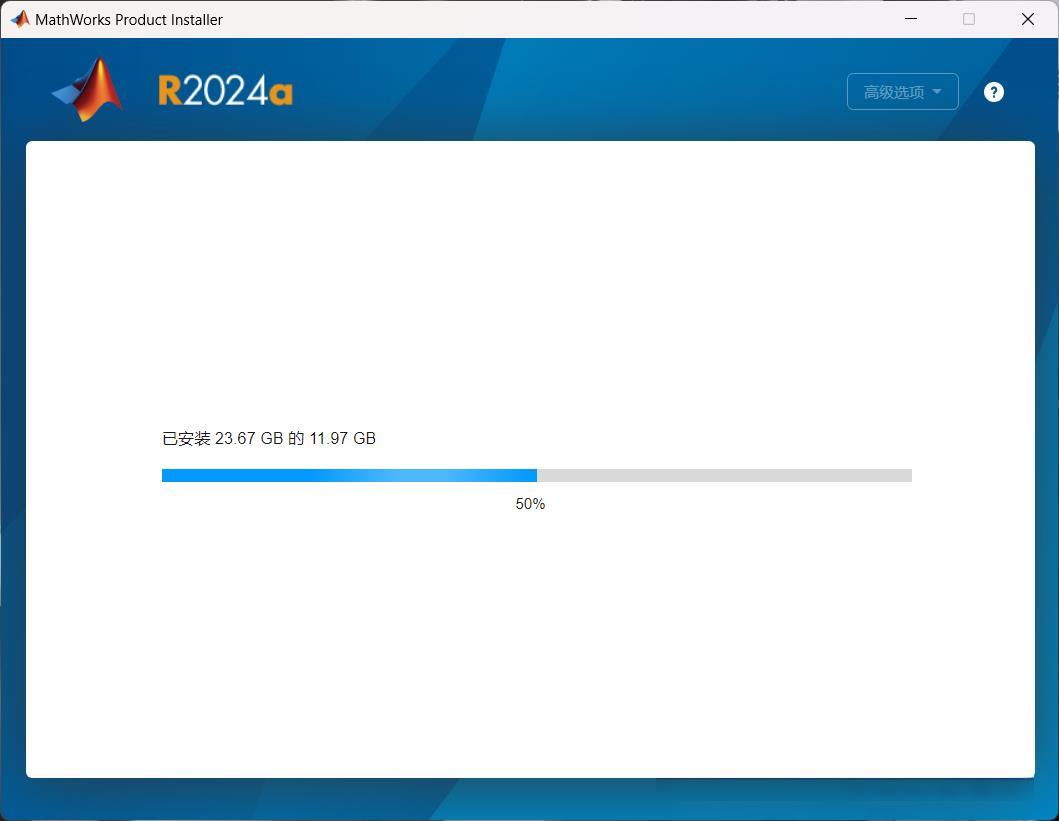1059x821 pixels.
Task: Click the orange letter a in R2024a
Action: pyautogui.click(x=281, y=93)
